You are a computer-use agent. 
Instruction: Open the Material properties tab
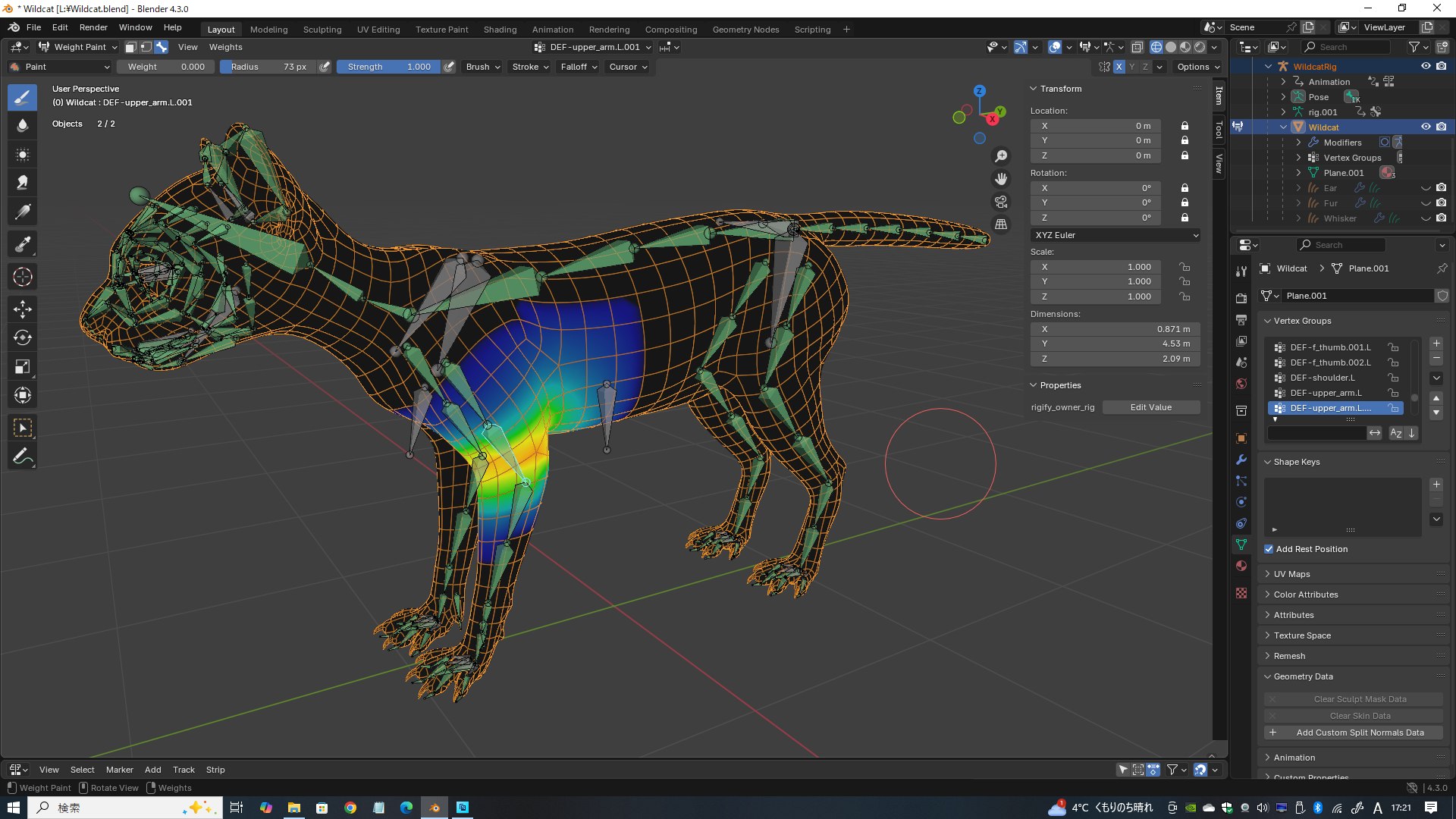1241,566
